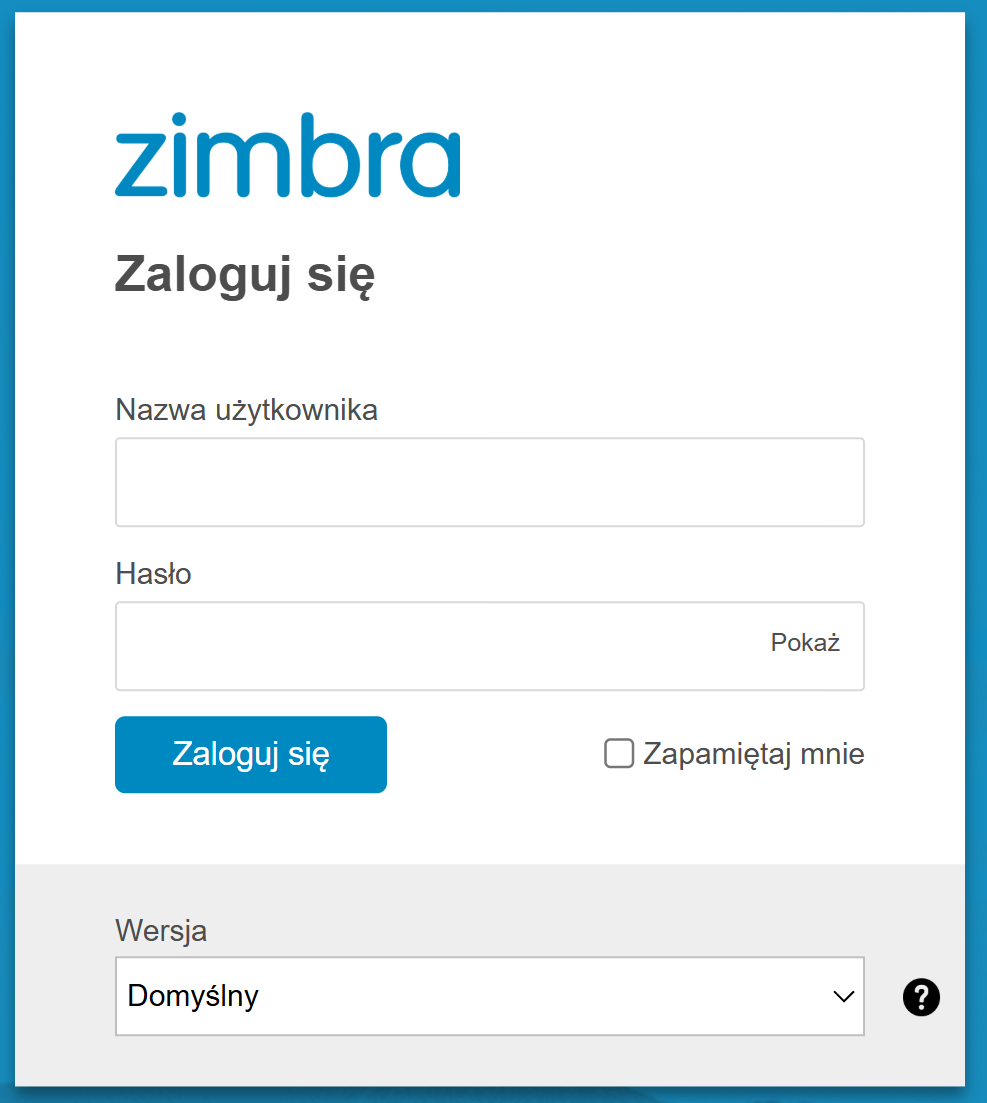This screenshot has height=1103, width=987.
Task: Expand the Wersja dropdown chevron arrow
Action: (843, 996)
